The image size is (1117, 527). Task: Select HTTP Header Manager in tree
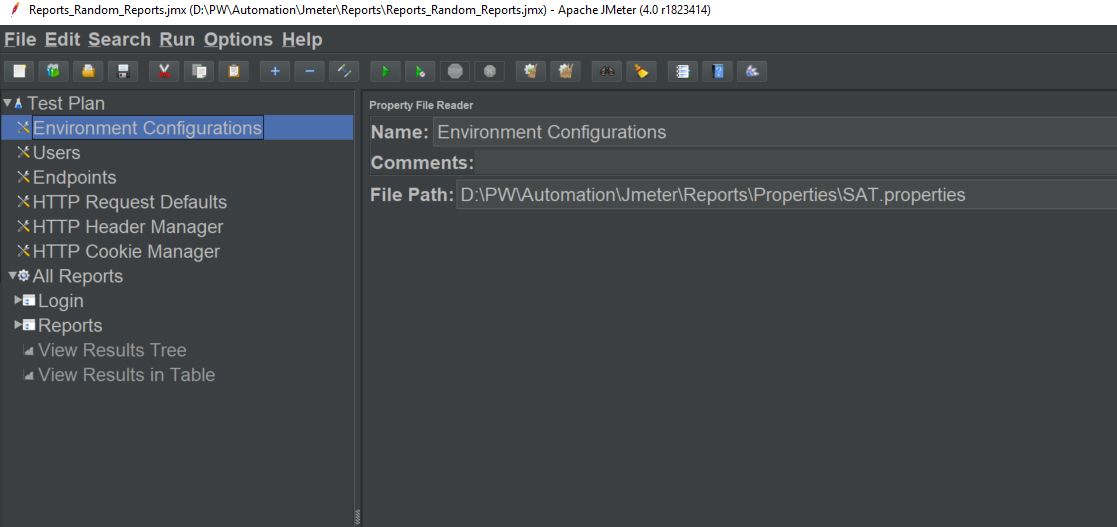pyautogui.click(x=128, y=227)
